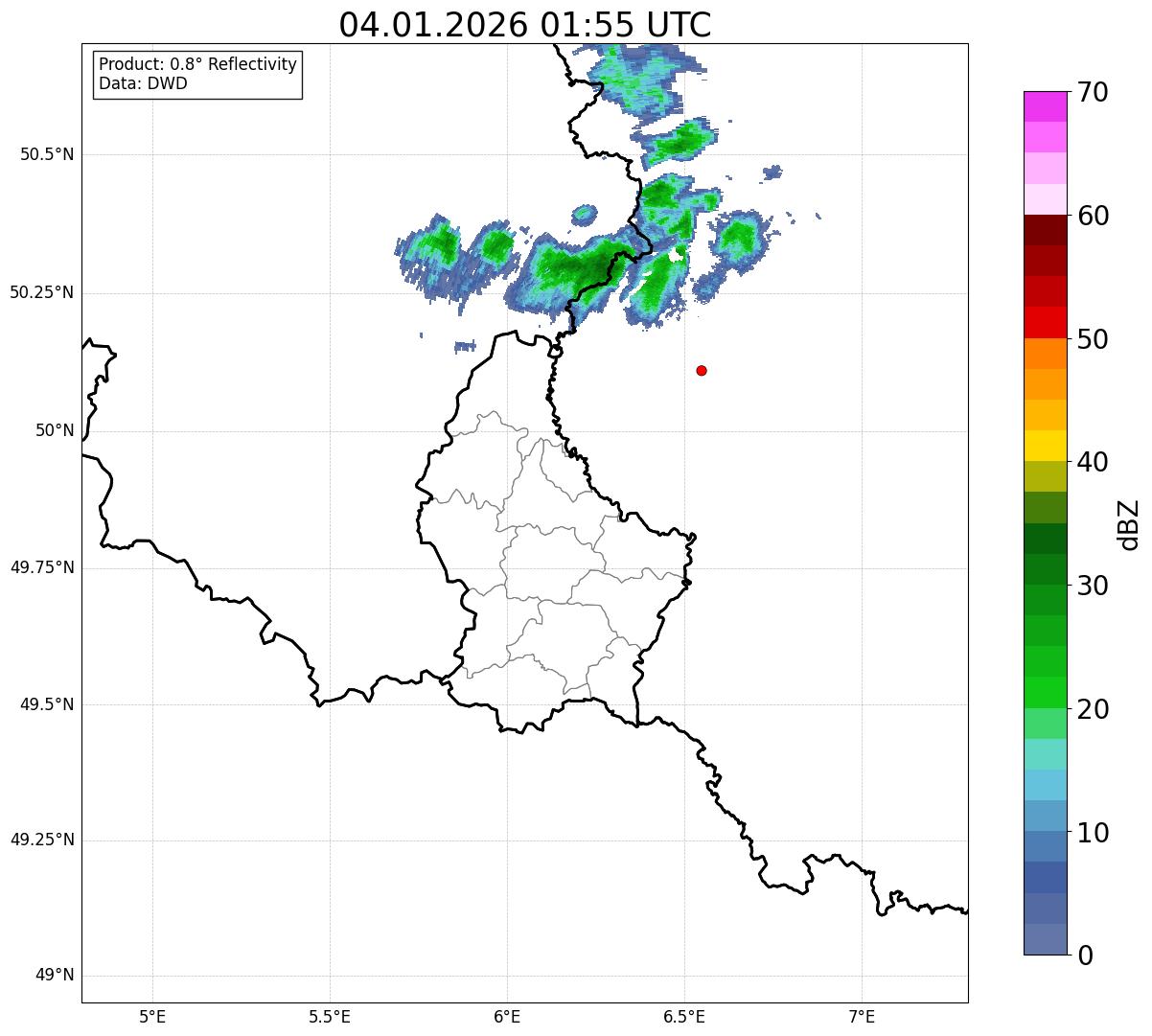
Task: Click the 49.25°N latitude label
Action: pos(42,840)
